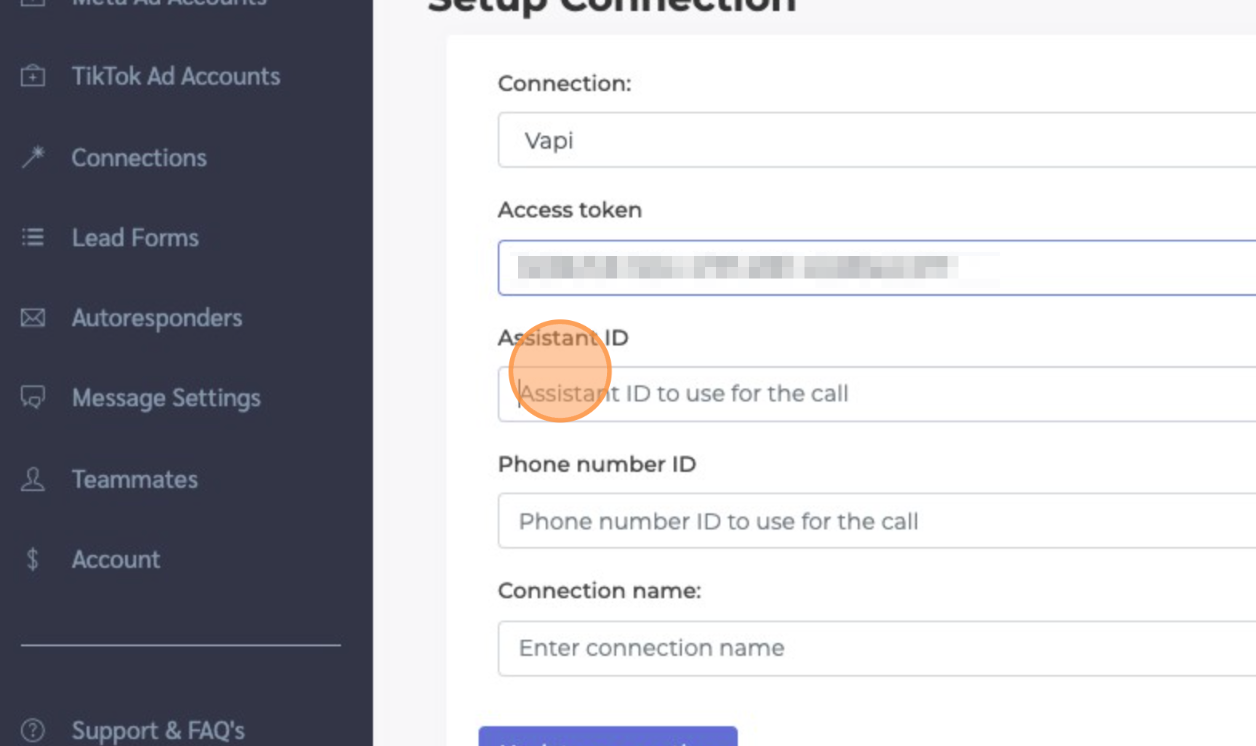Click the Support & FAQ's question mark icon

(x=33, y=731)
